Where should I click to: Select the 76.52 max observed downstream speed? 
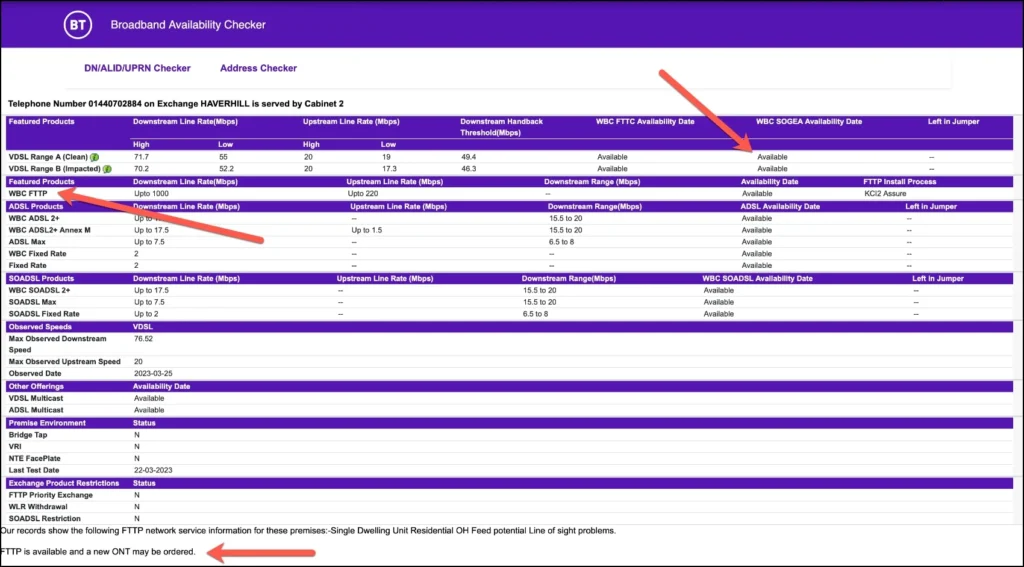tap(143, 339)
